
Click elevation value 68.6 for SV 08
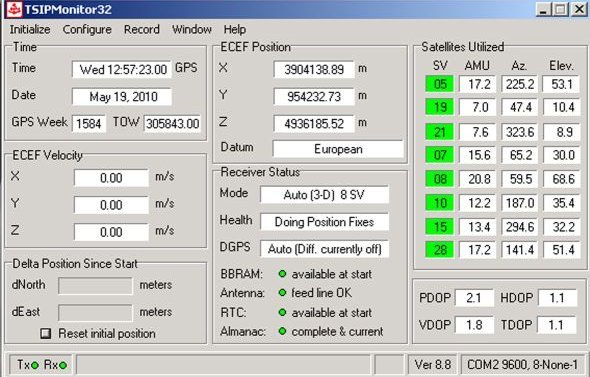(x=562, y=179)
